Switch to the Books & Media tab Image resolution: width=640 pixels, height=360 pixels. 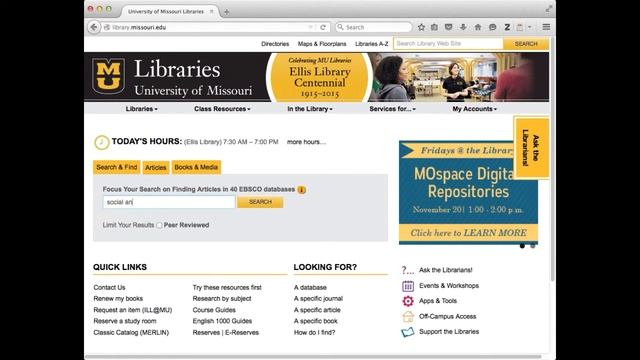click(196, 167)
